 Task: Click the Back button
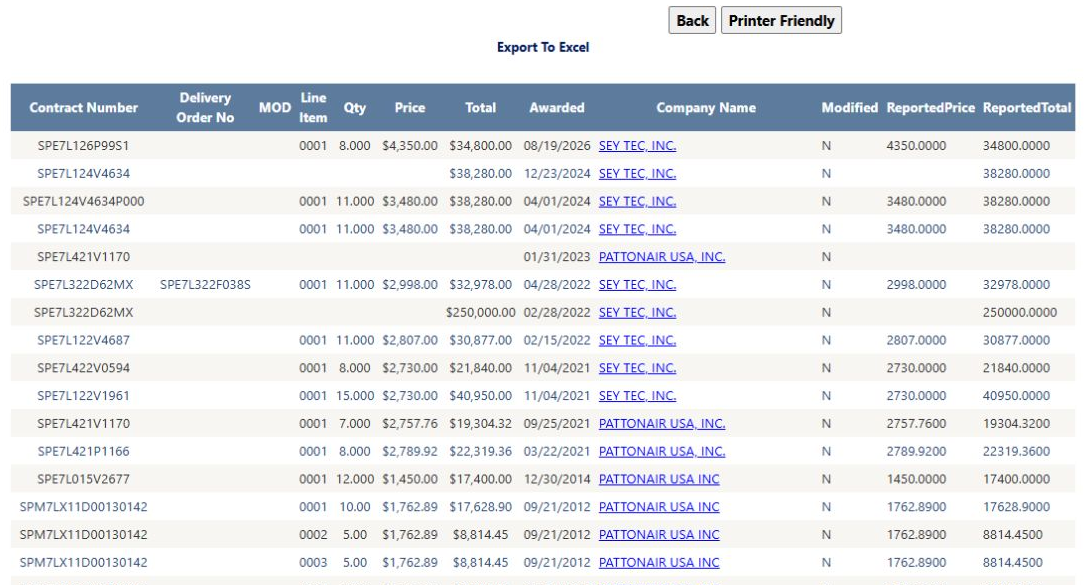coord(692,21)
